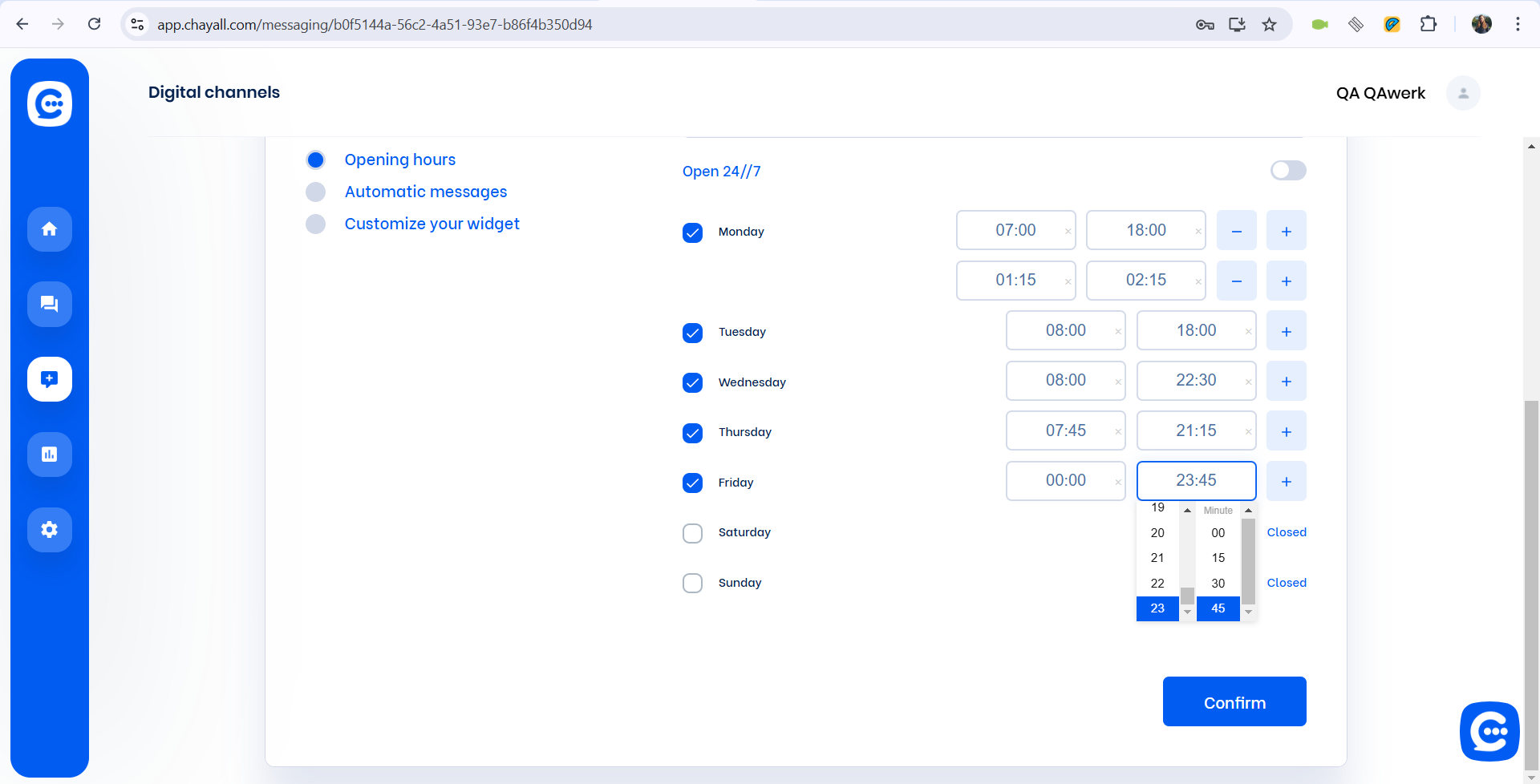Click the Friday 23:45 closing time field

coord(1196,481)
